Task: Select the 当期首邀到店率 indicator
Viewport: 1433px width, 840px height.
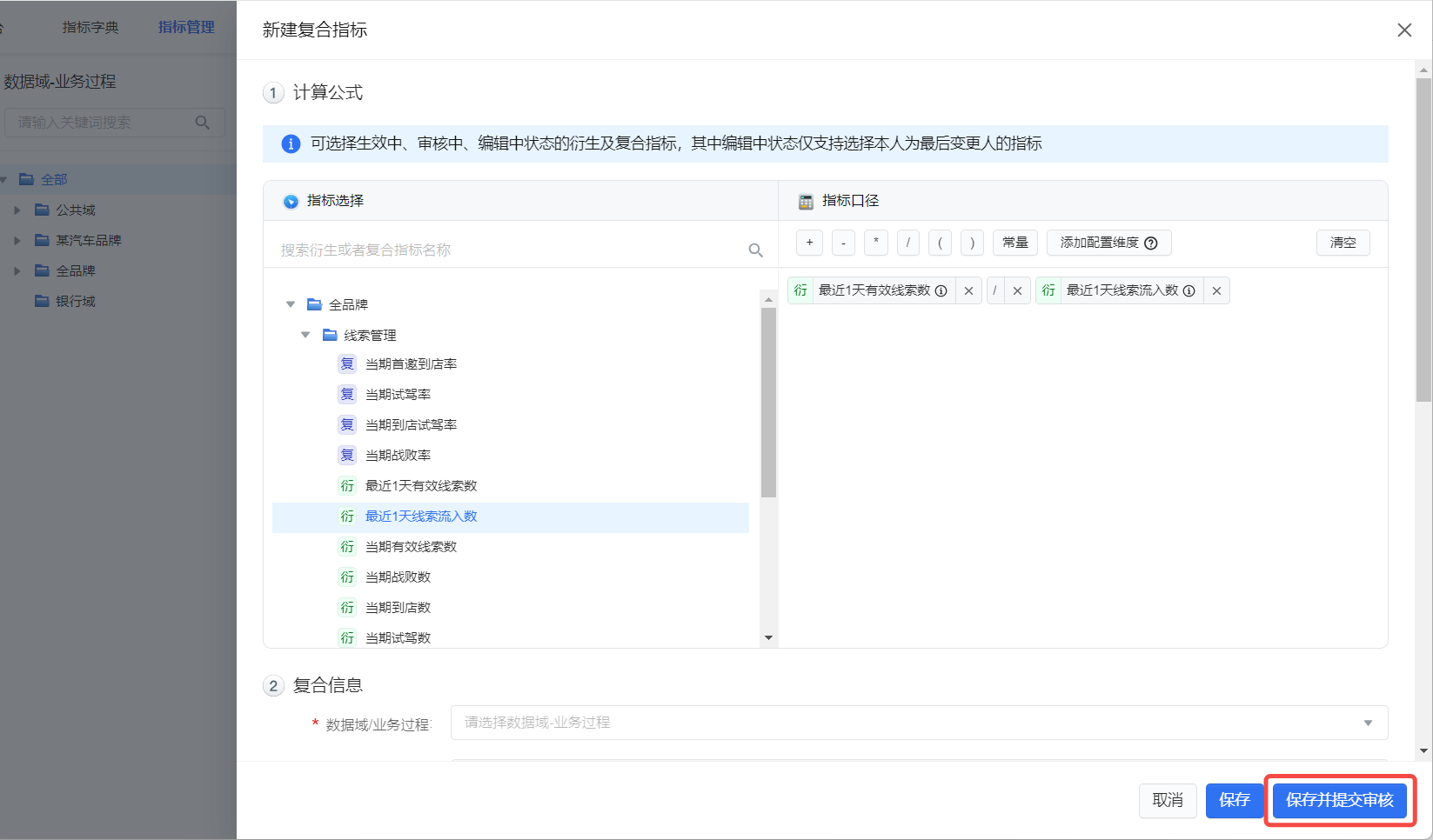Action: tap(411, 364)
